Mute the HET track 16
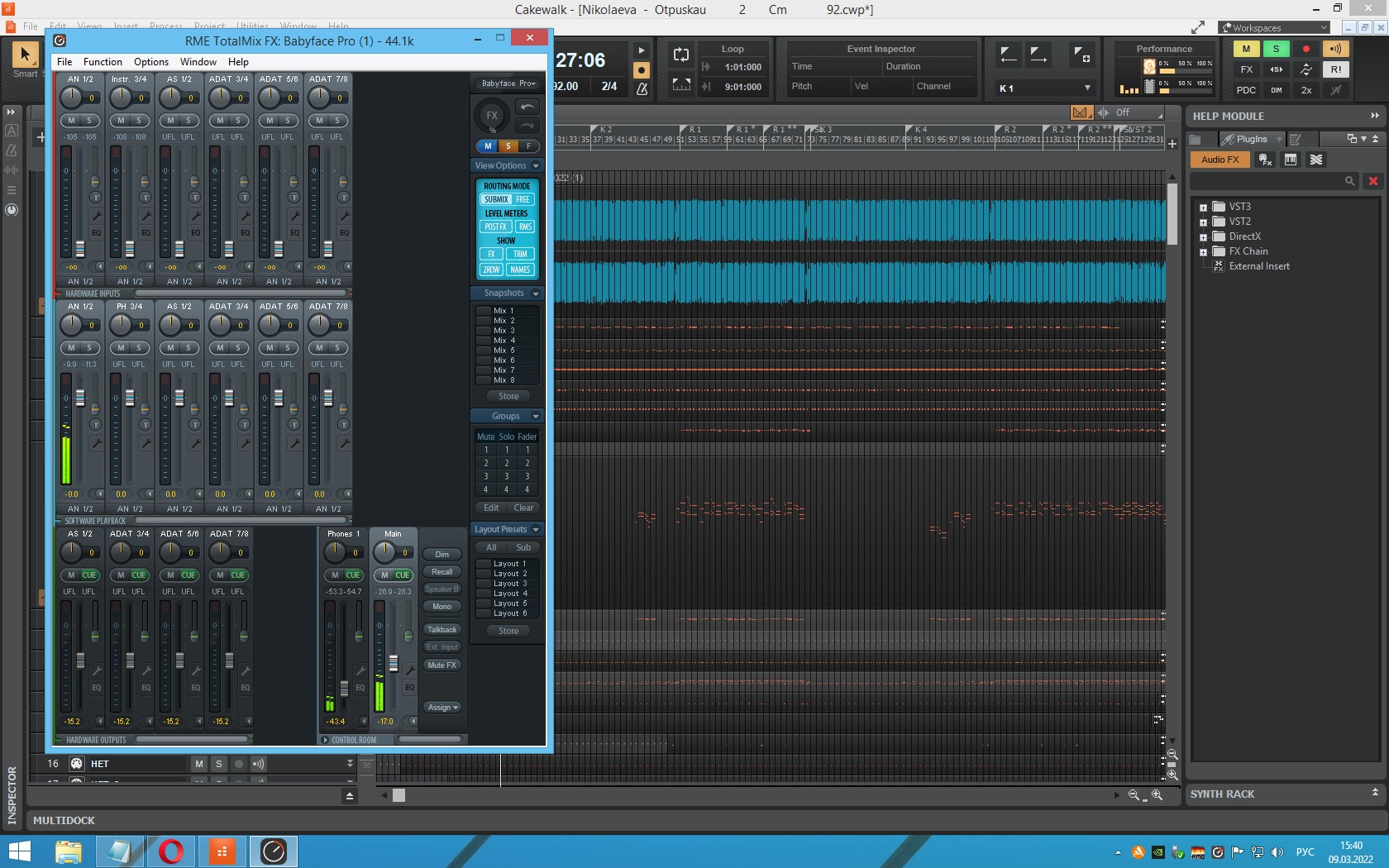Image resolution: width=1389 pixels, height=868 pixels. coord(198,764)
